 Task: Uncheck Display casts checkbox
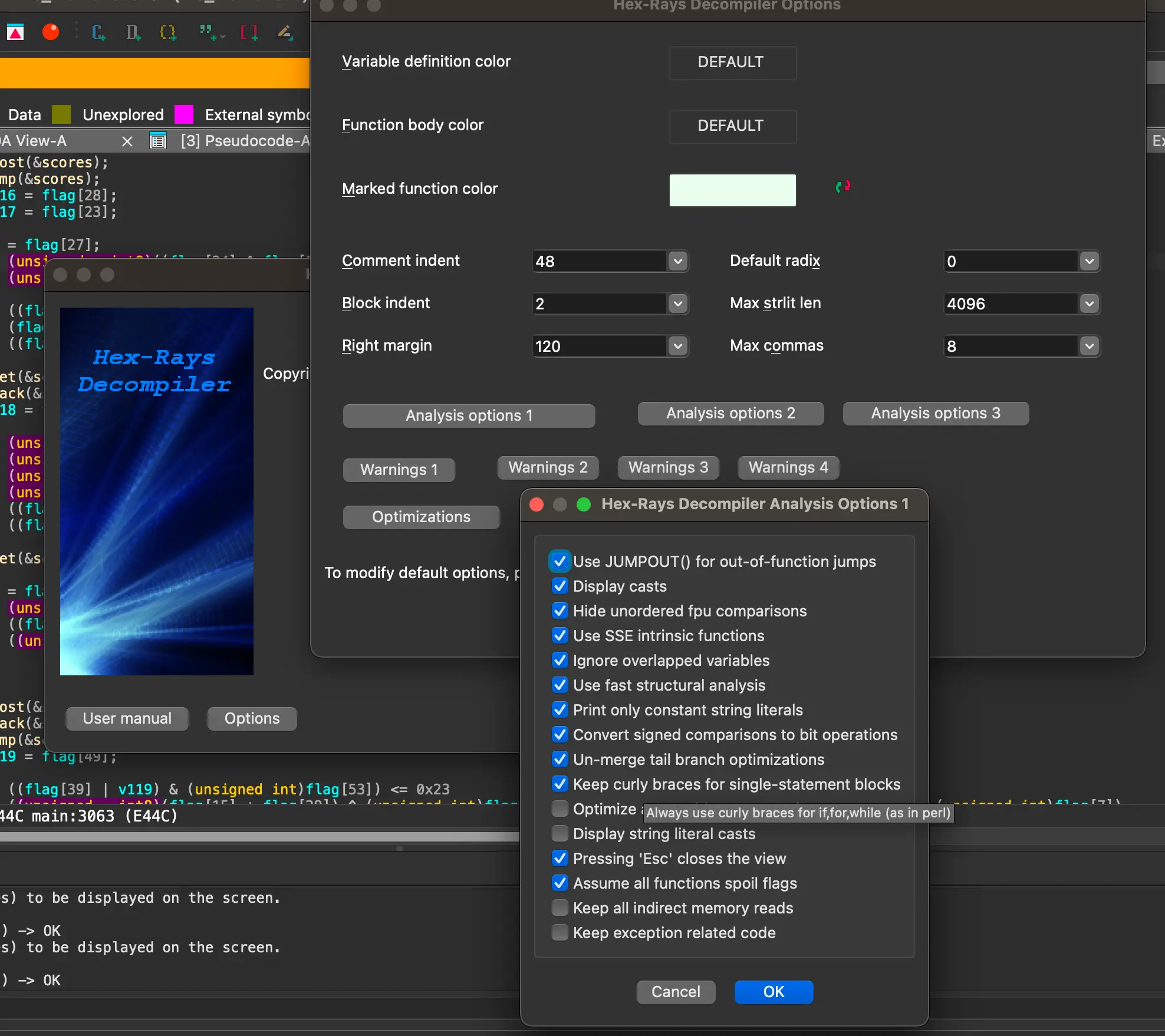(x=560, y=586)
